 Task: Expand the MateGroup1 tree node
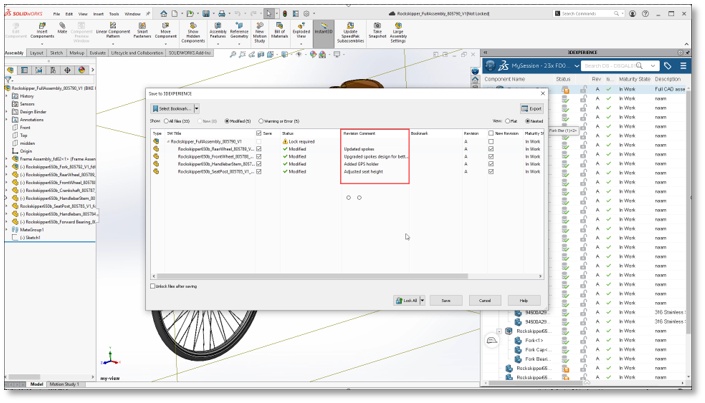click(7, 230)
